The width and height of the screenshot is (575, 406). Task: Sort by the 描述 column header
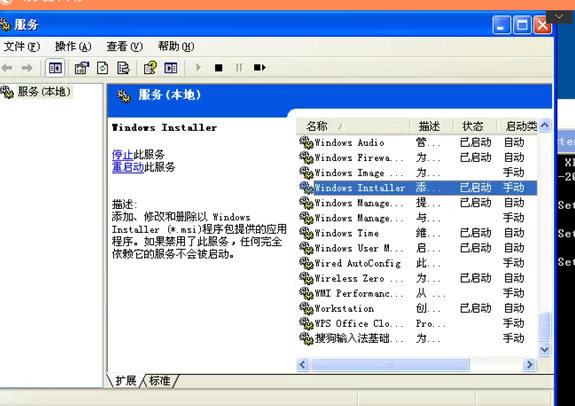pos(431,126)
